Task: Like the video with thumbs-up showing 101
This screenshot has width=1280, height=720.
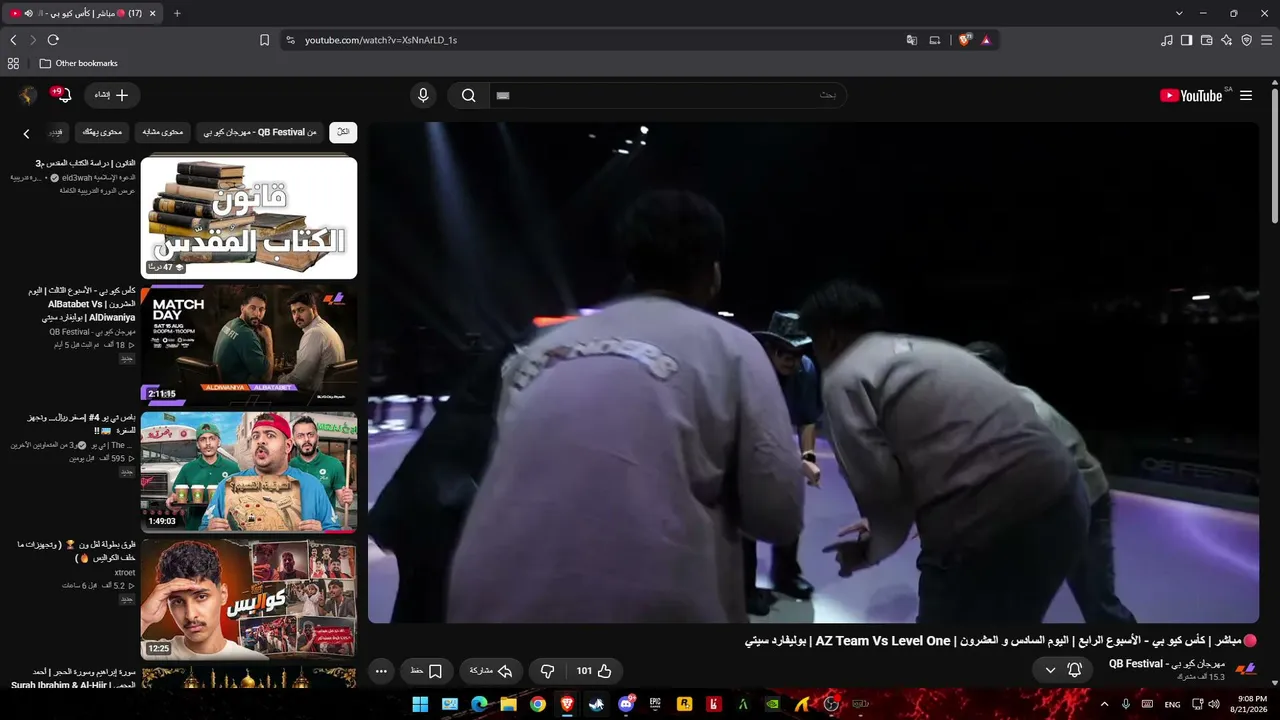Action: click(x=594, y=671)
